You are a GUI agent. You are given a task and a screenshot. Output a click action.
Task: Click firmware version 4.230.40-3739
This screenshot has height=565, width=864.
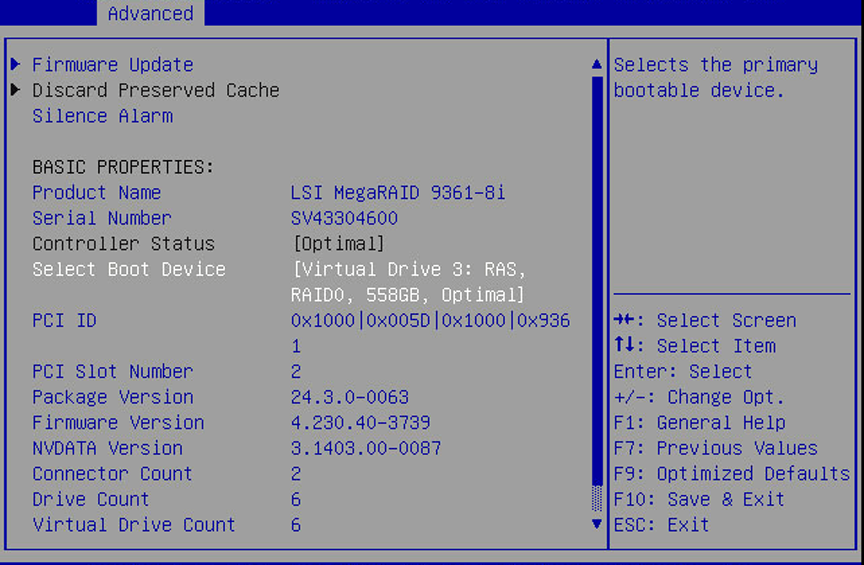pos(360,422)
